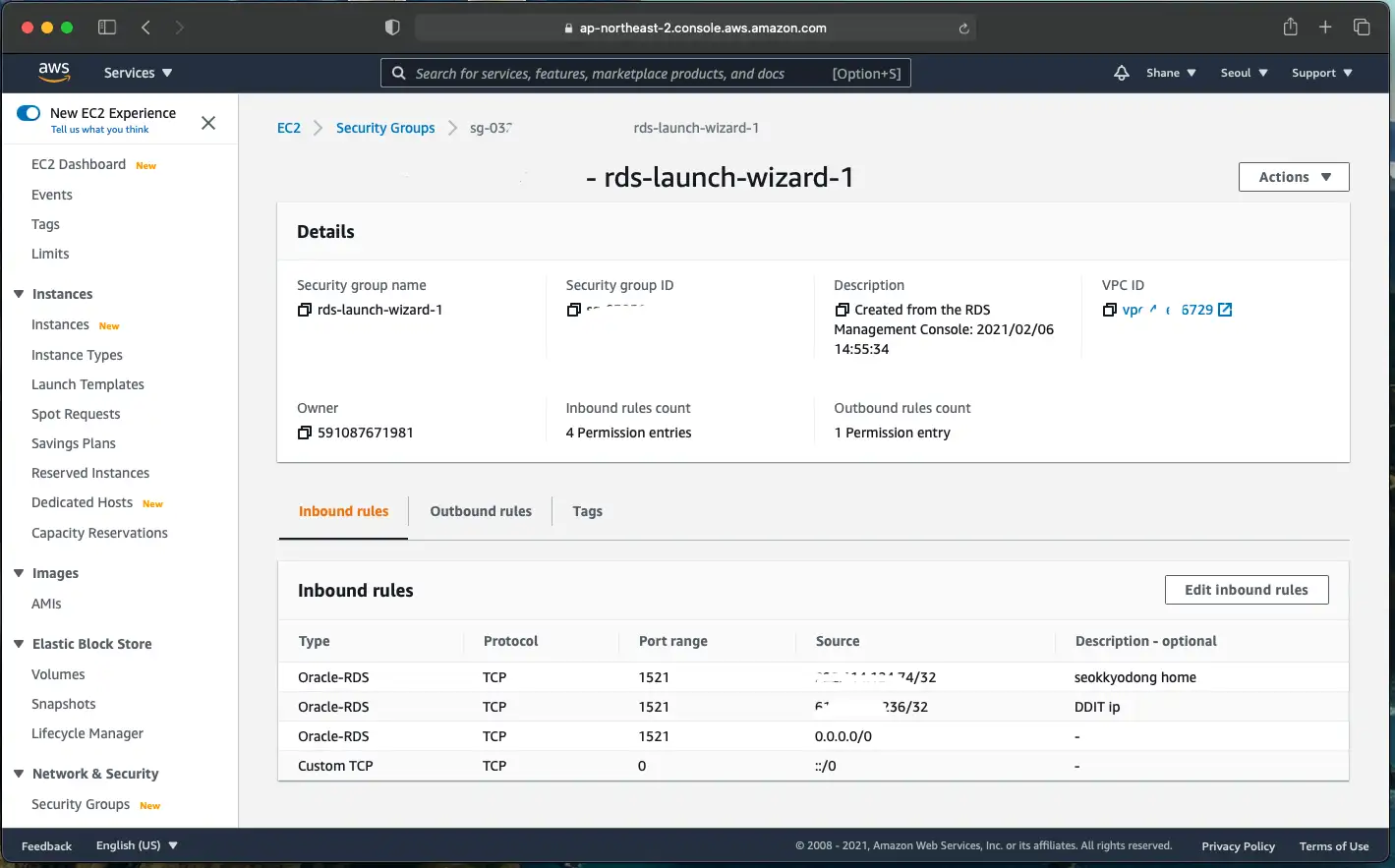Image resolution: width=1395 pixels, height=868 pixels.
Task: Open the Feedback link
Action: [x=46, y=846]
